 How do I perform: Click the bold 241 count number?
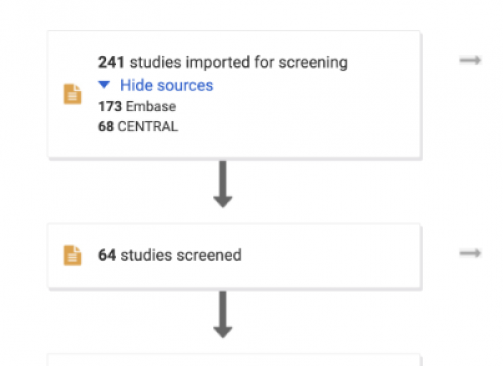pos(111,62)
